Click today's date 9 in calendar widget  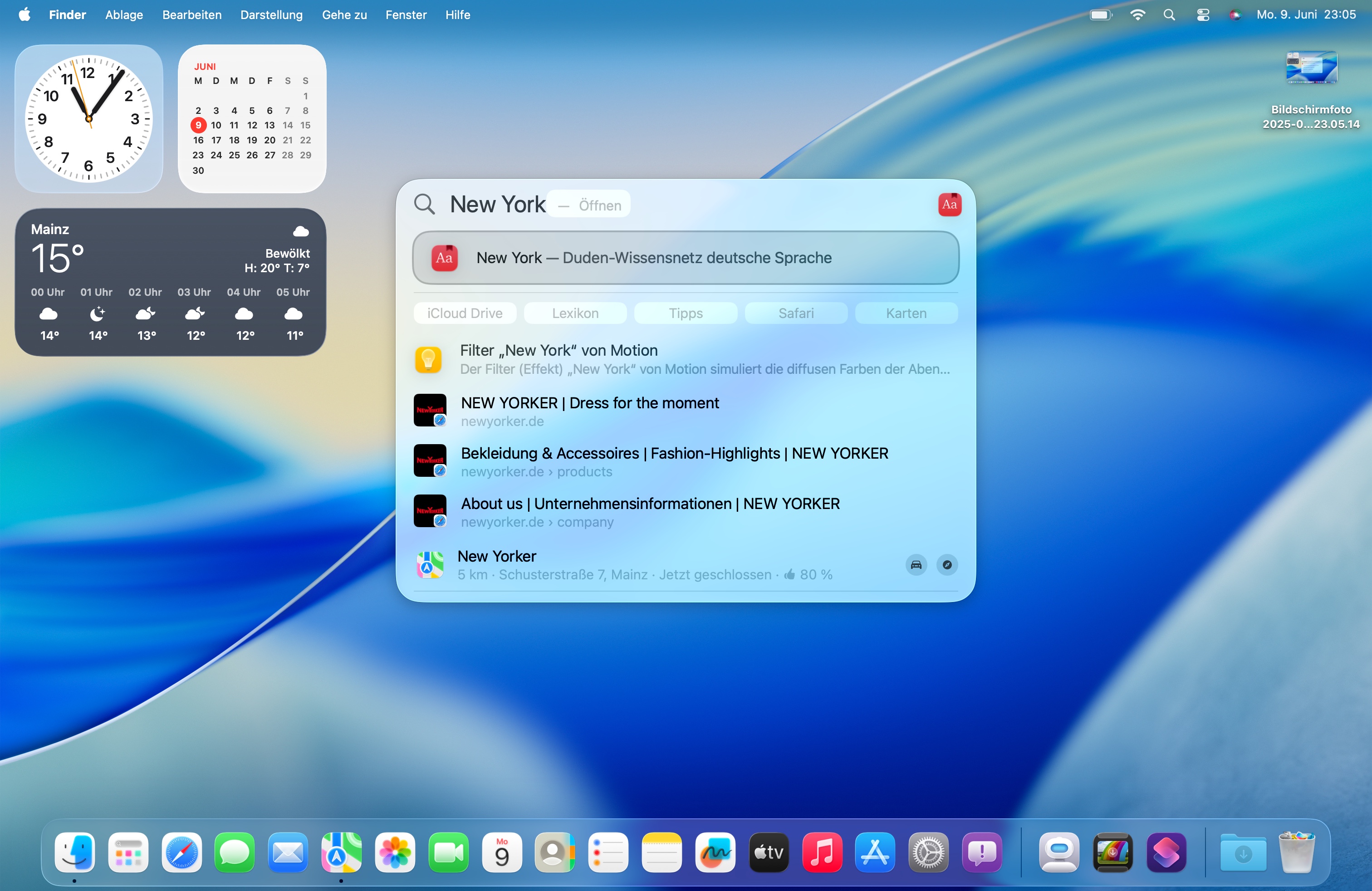(x=198, y=125)
